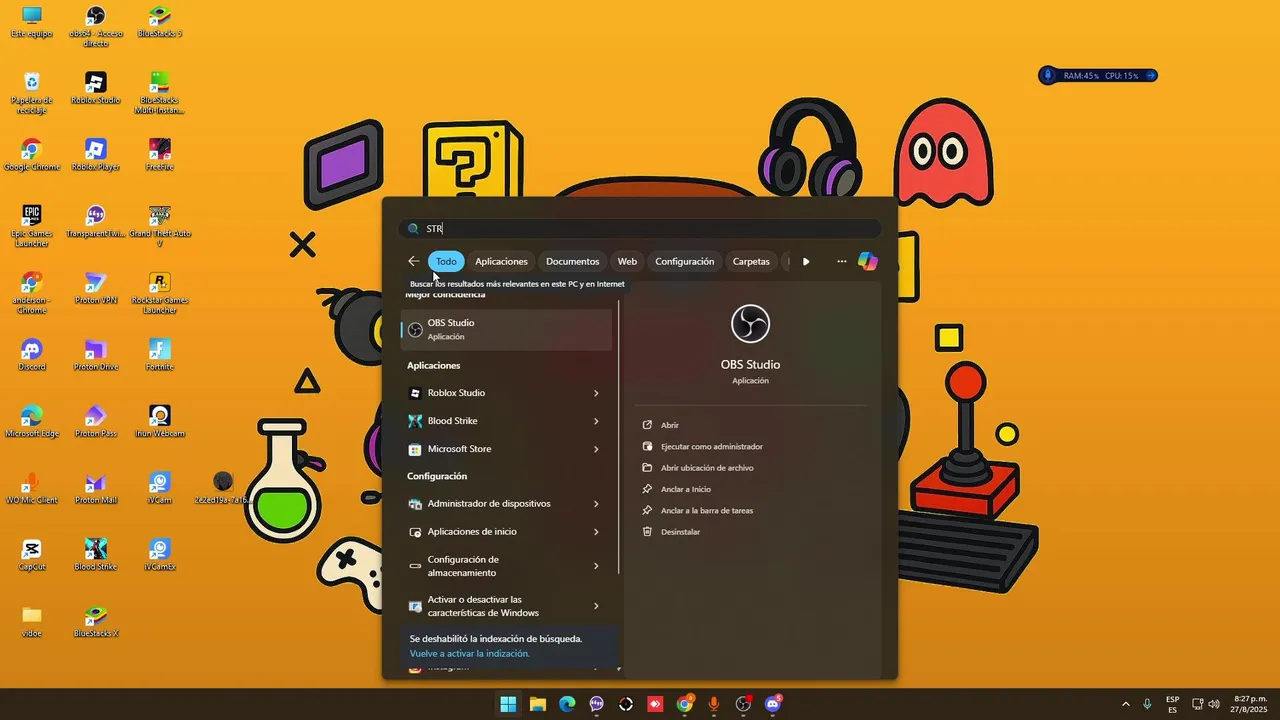Screen dimensions: 1280x720
Task: Select Epic Games Launcher desktop shortcut
Action: click(x=31, y=226)
